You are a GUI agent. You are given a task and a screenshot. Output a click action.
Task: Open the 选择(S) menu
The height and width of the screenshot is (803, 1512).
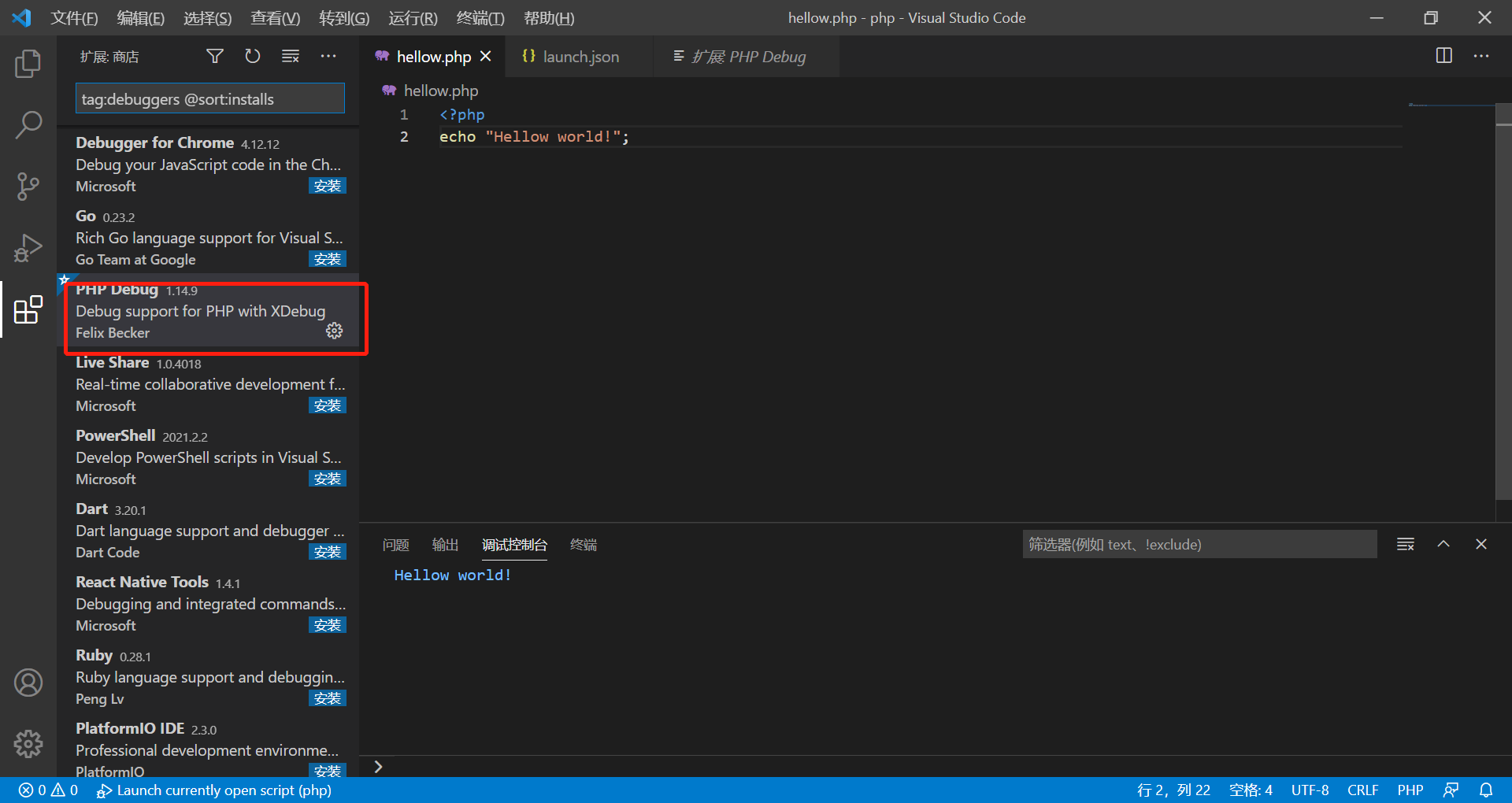point(207,18)
